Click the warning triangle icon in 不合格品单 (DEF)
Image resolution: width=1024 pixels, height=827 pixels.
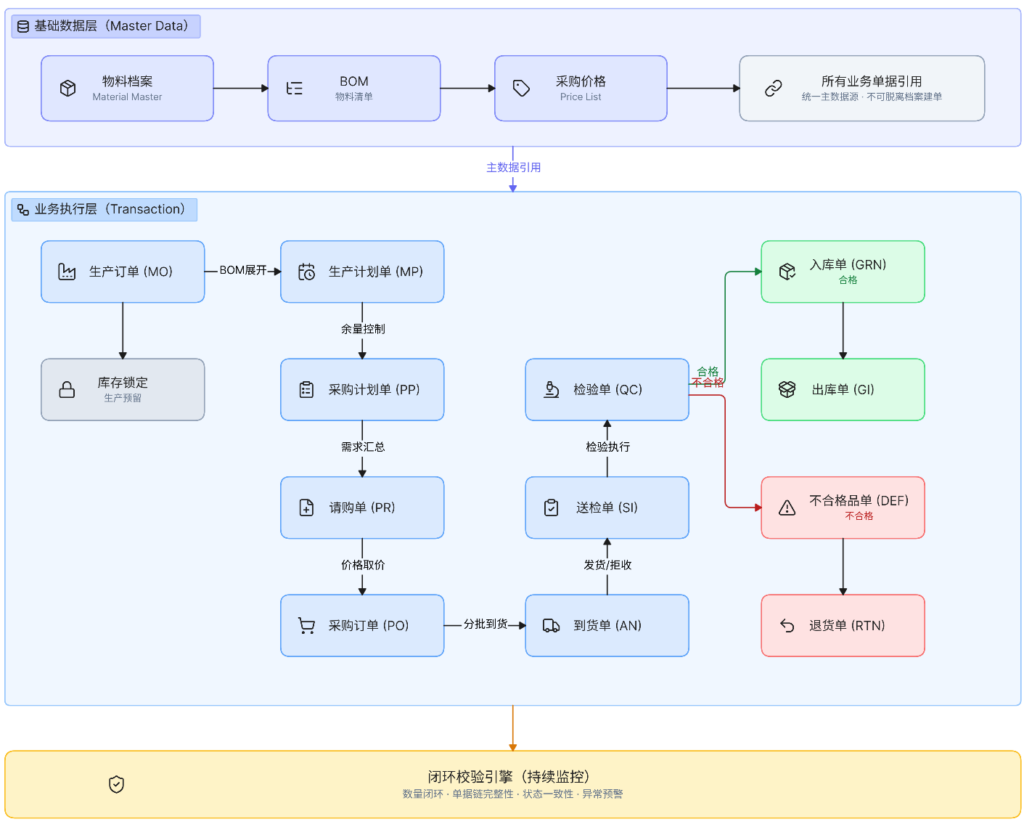click(x=787, y=508)
